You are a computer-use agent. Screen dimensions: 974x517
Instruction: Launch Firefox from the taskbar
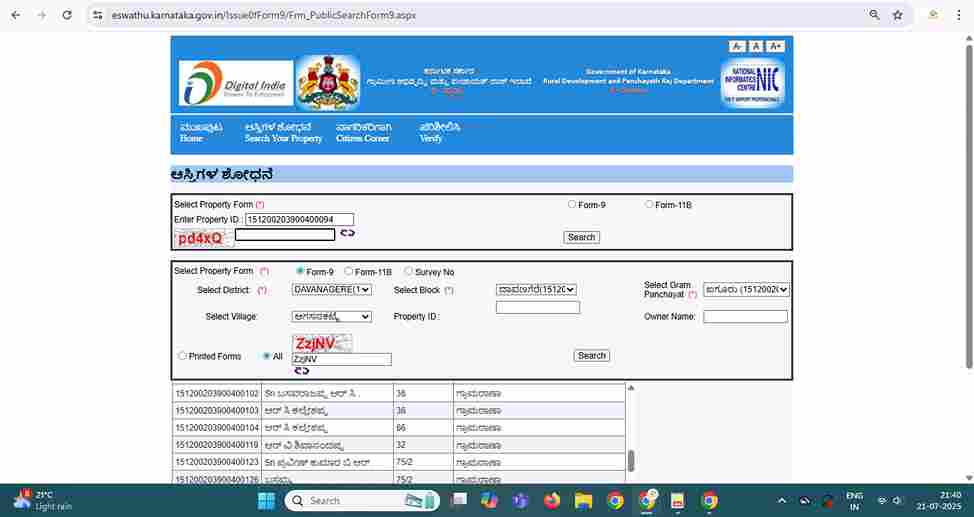(x=552, y=501)
